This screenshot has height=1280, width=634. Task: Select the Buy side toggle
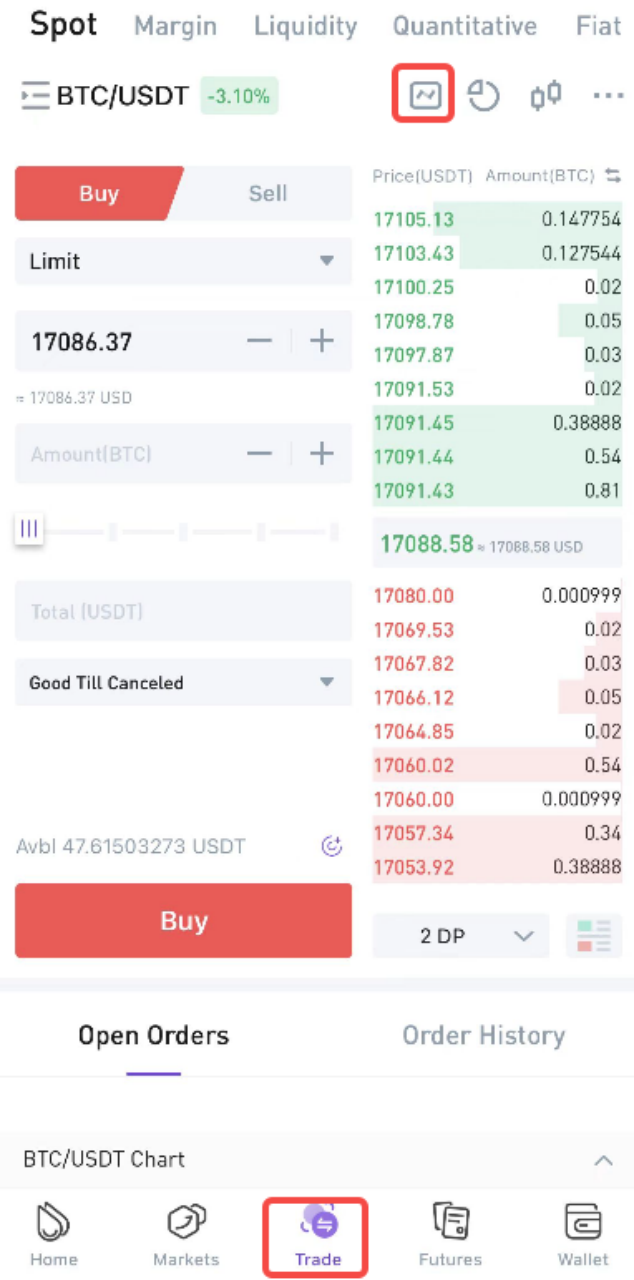click(98, 194)
